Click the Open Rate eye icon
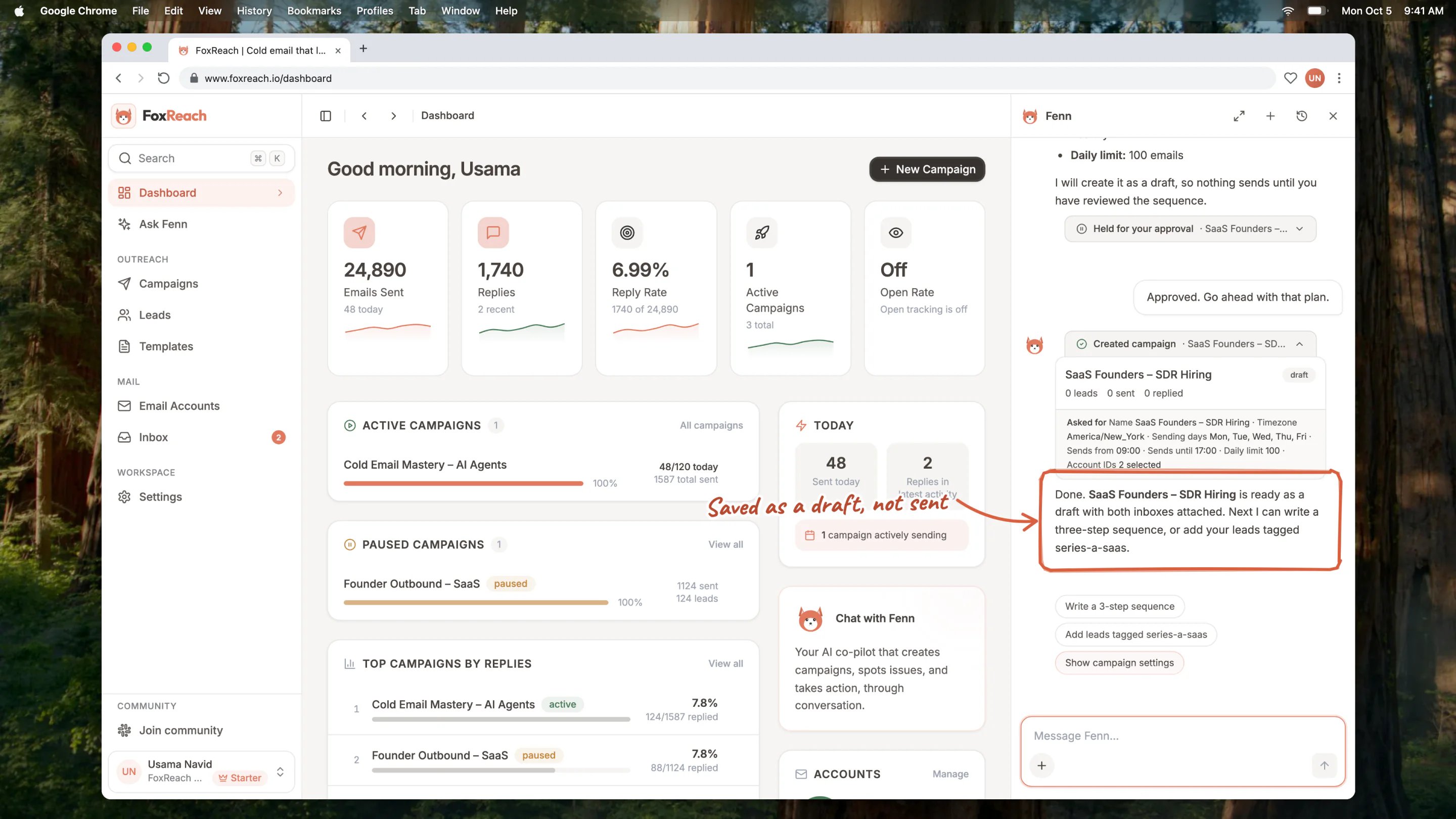Image resolution: width=1456 pixels, height=819 pixels. [x=895, y=233]
